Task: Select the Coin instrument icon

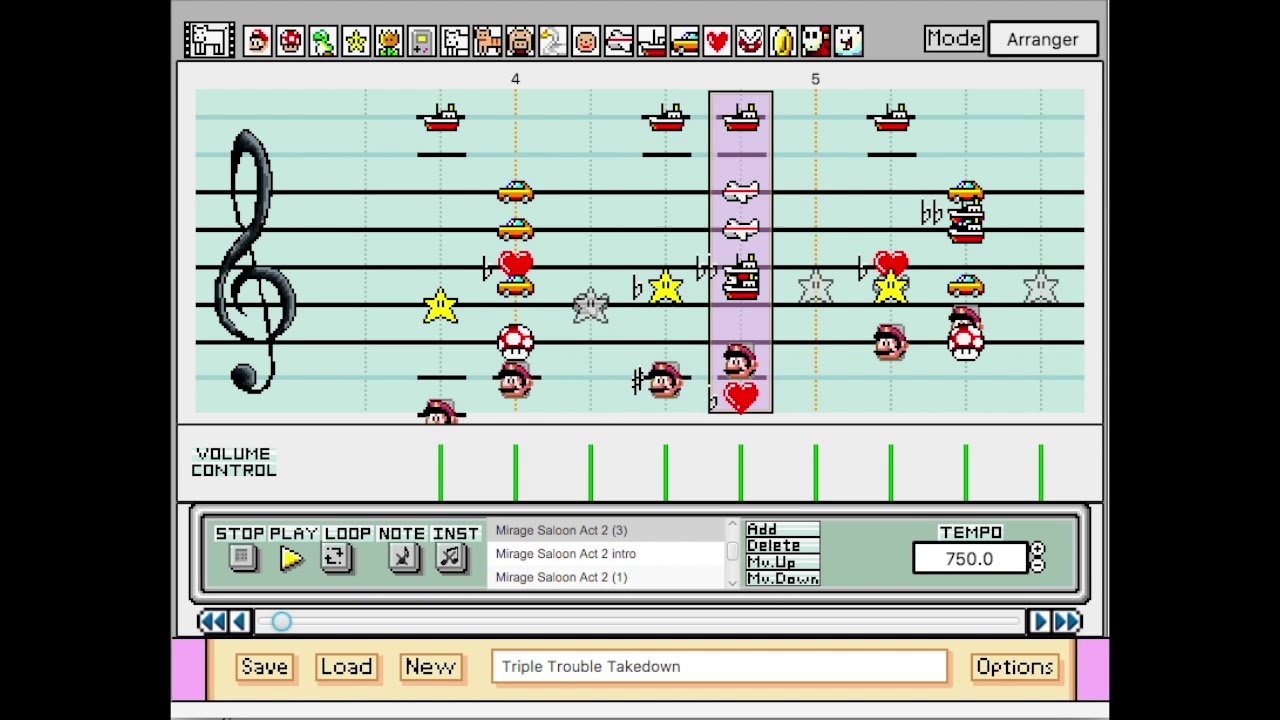Action: coord(783,41)
